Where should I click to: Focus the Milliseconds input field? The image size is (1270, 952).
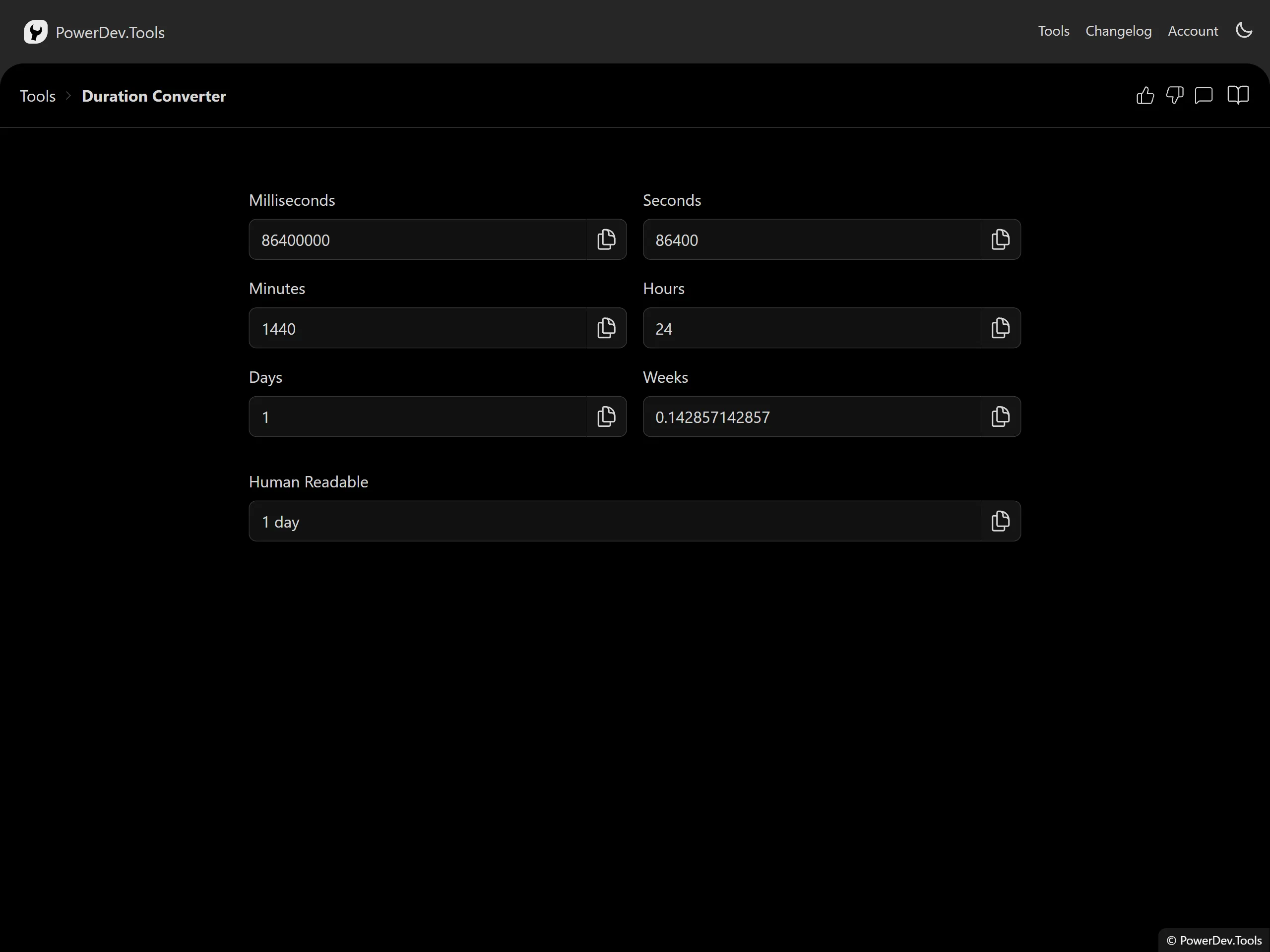(418, 239)
